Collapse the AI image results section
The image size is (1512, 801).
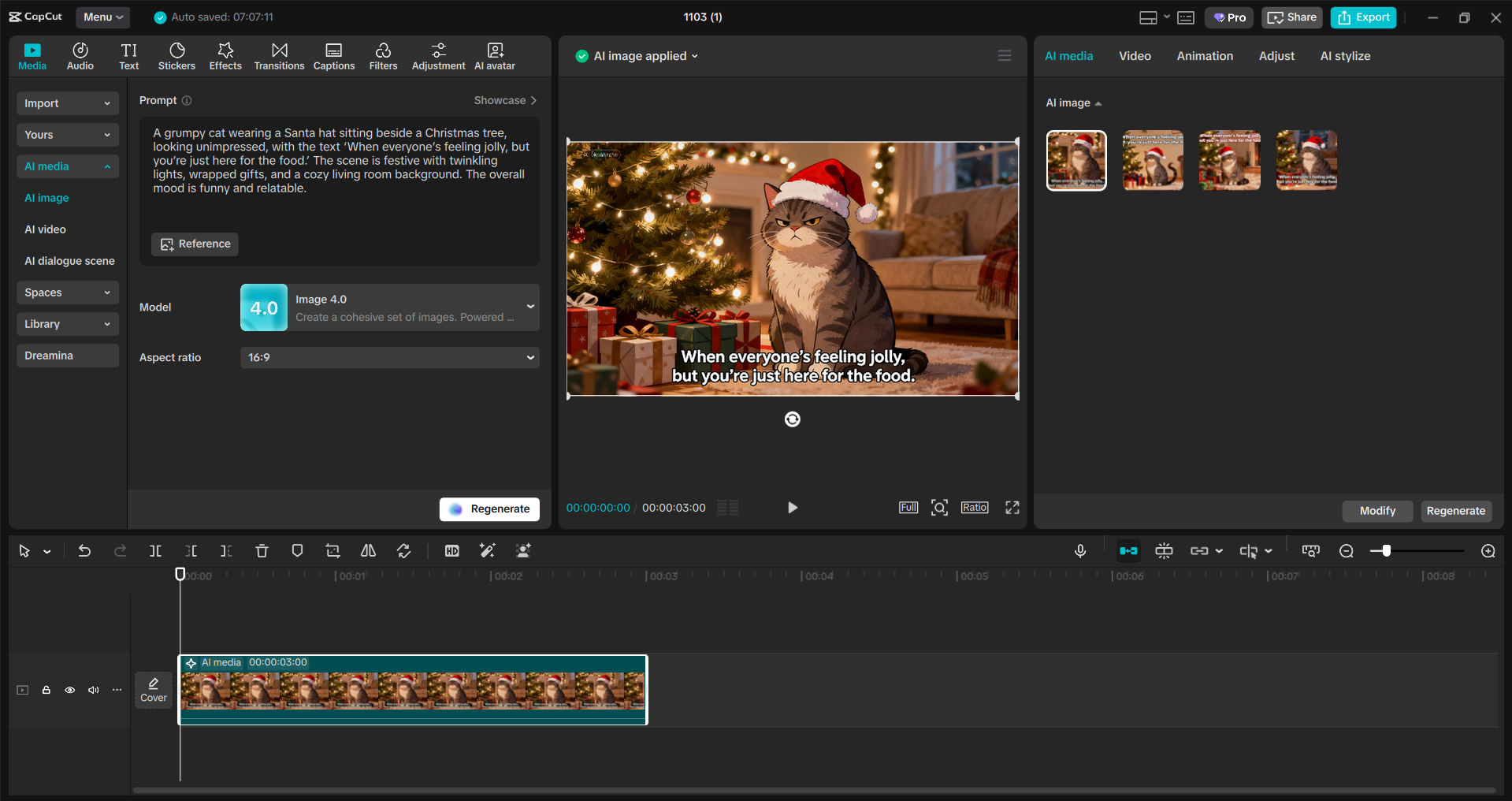pyautogui.click(x=1097, y=102)
